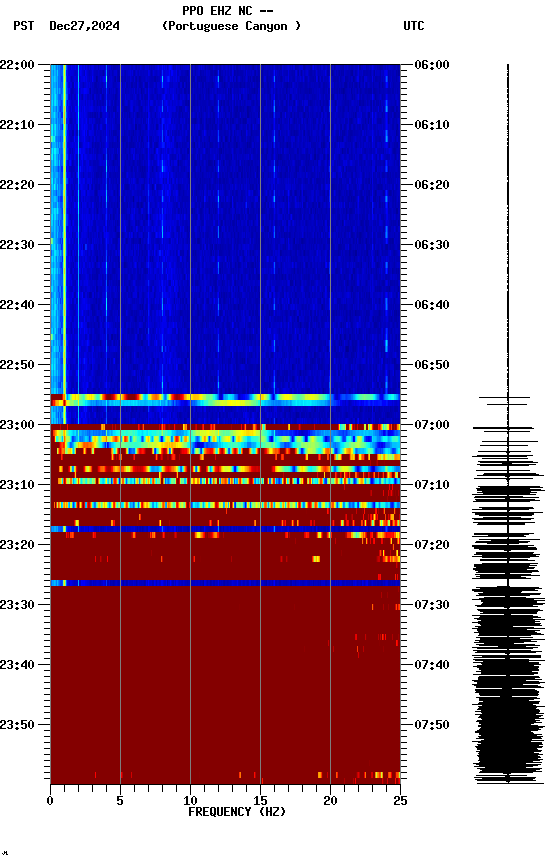Image resolution: width=552 pixels, height=864 pixels.
Task: Click the '06:40' UTC time label
Action: click(x=432, y=305)
